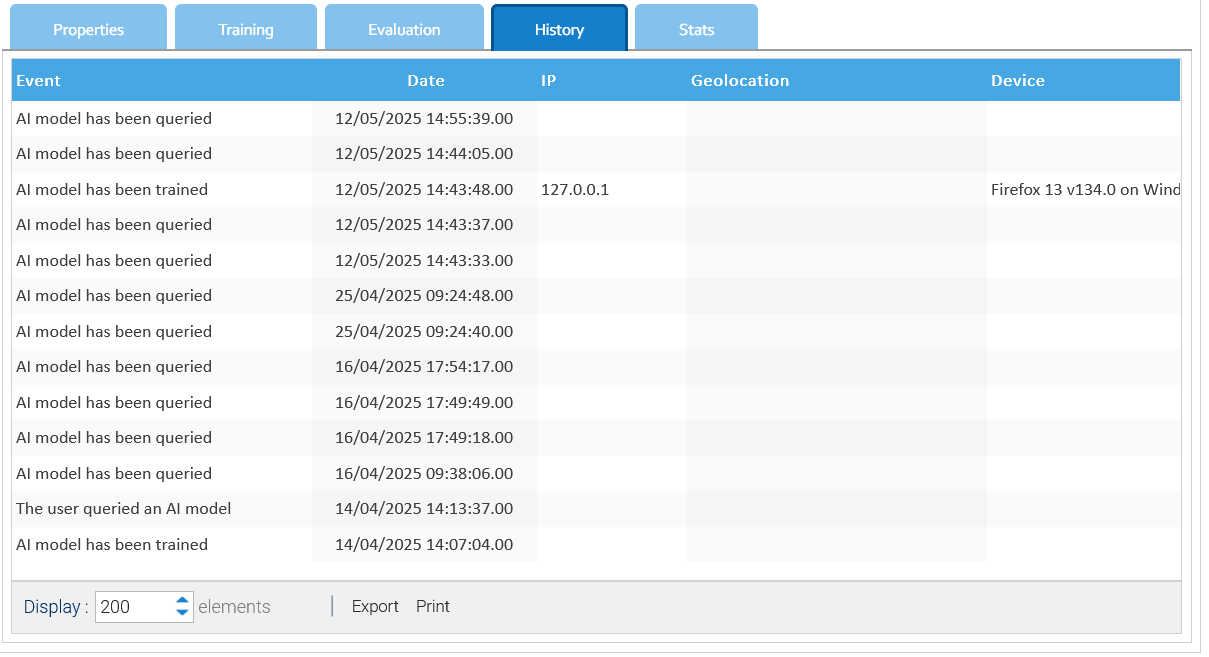1209x657 pixels.
Task: Select the date 16/04/2025 17:49:18.00
Action: 424,438
